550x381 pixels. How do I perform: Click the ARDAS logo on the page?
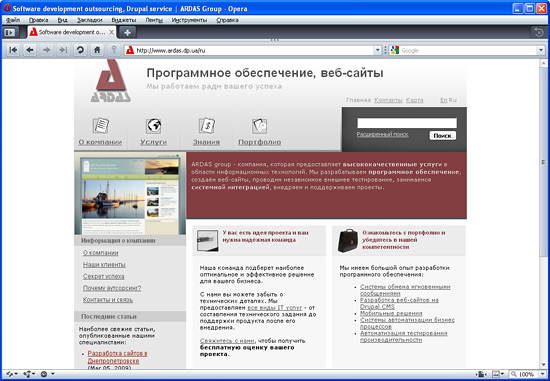click(x=110, y=81)
